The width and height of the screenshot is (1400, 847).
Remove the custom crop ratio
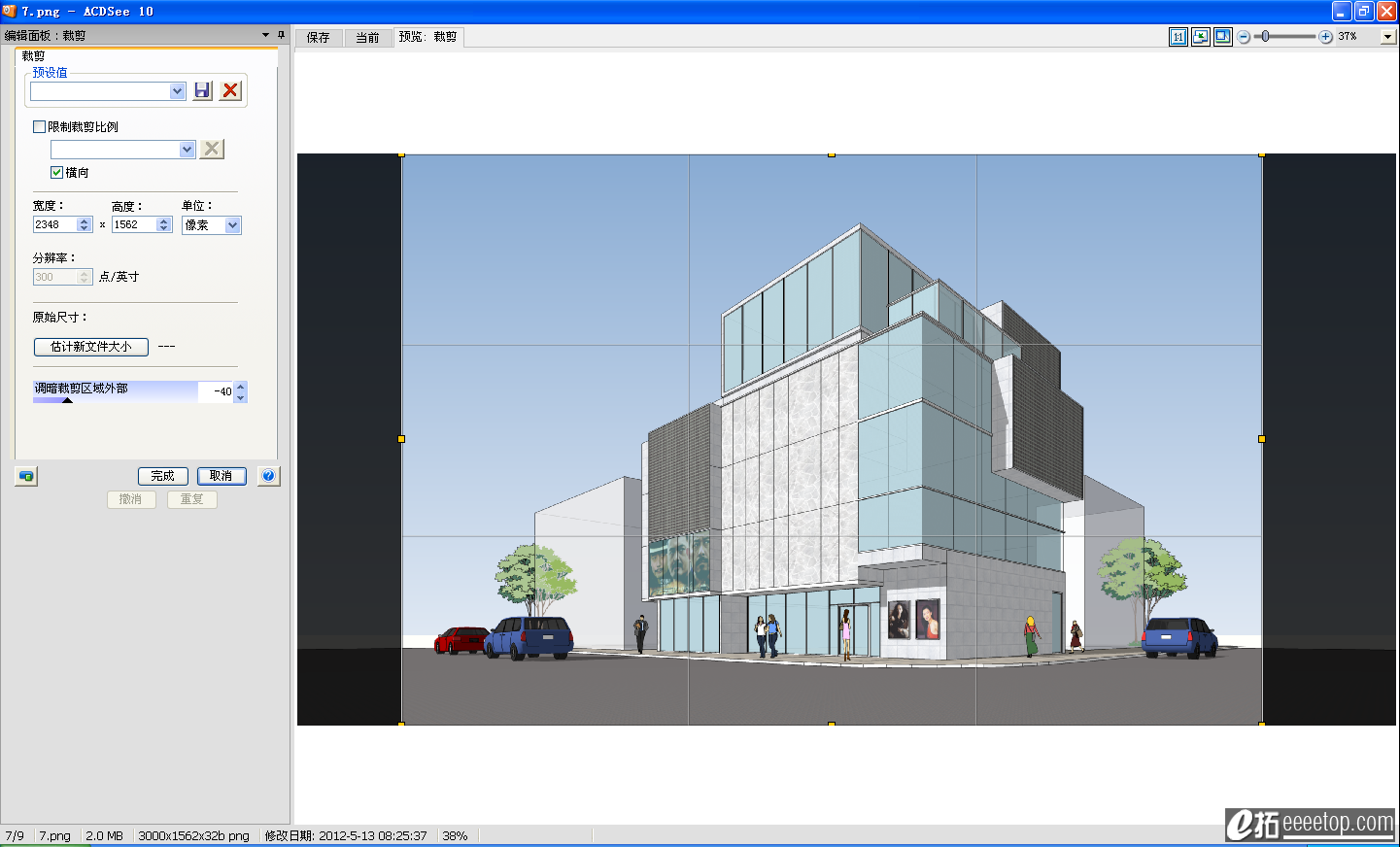(x=212, y=149)
